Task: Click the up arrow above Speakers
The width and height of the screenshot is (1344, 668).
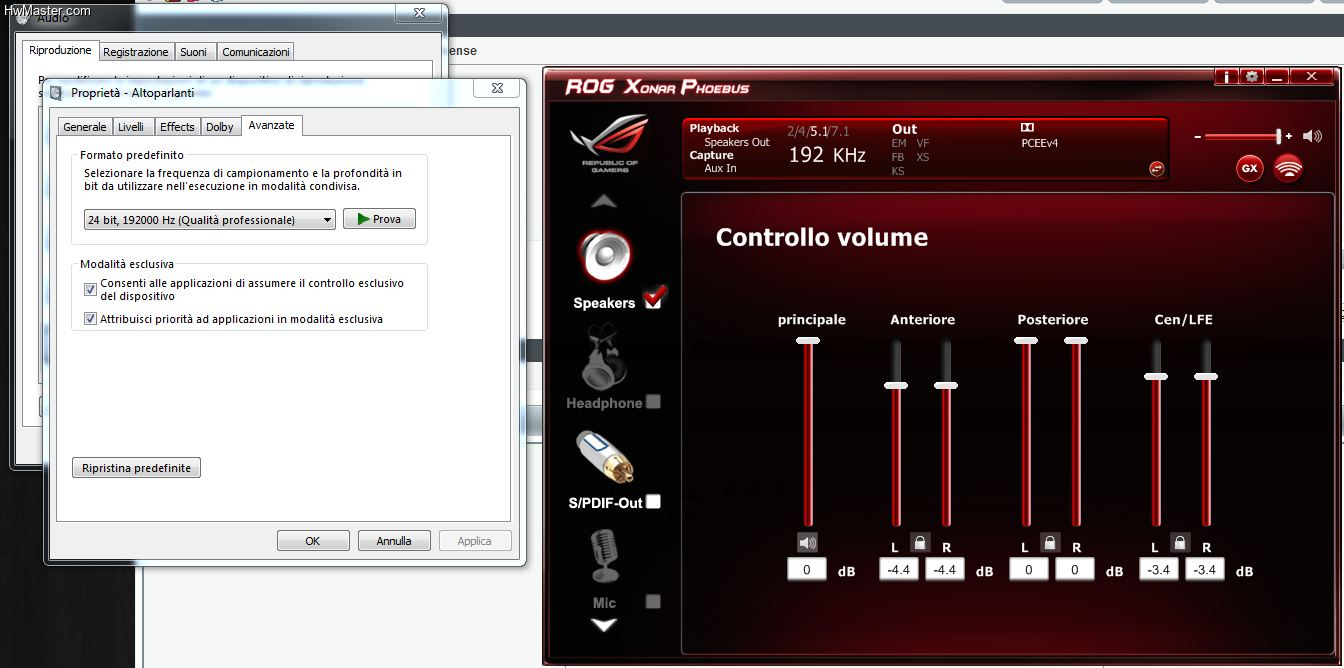Action: coord(604,201)
